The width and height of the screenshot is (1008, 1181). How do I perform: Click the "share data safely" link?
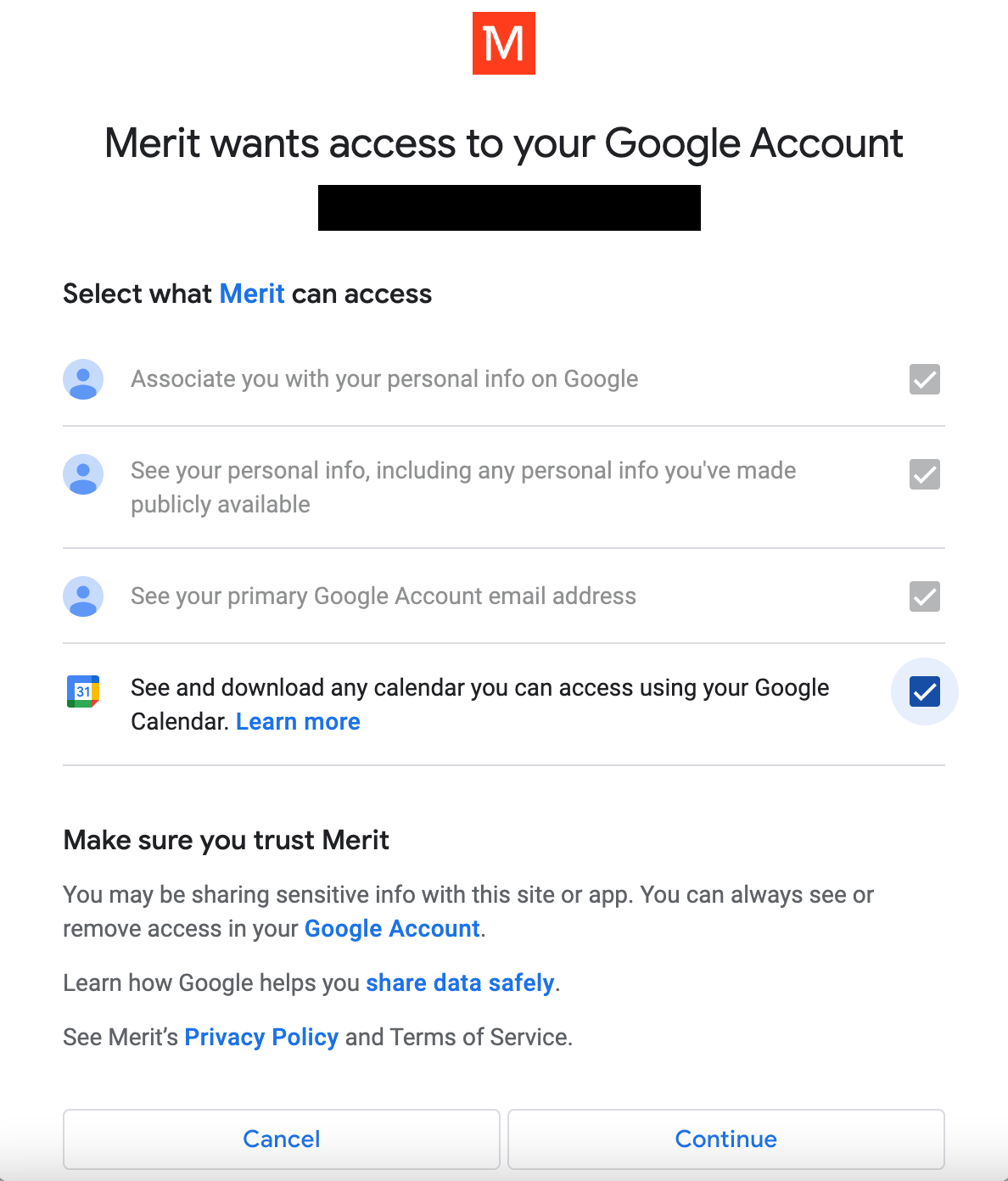[459, 982]
